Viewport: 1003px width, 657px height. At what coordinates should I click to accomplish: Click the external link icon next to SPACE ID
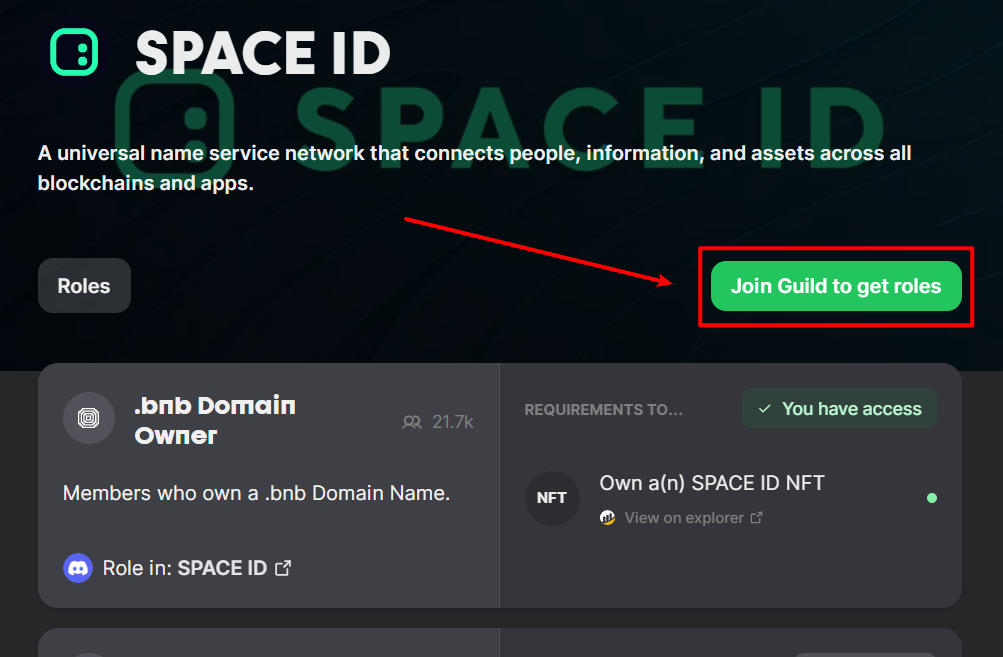click(x=283, y=566)
